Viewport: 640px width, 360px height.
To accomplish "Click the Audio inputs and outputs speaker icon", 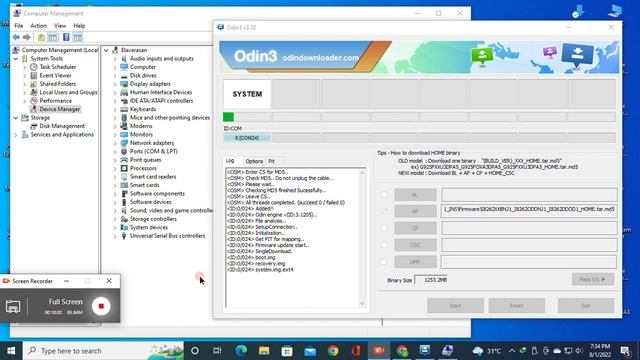I will tap(124, 58).
